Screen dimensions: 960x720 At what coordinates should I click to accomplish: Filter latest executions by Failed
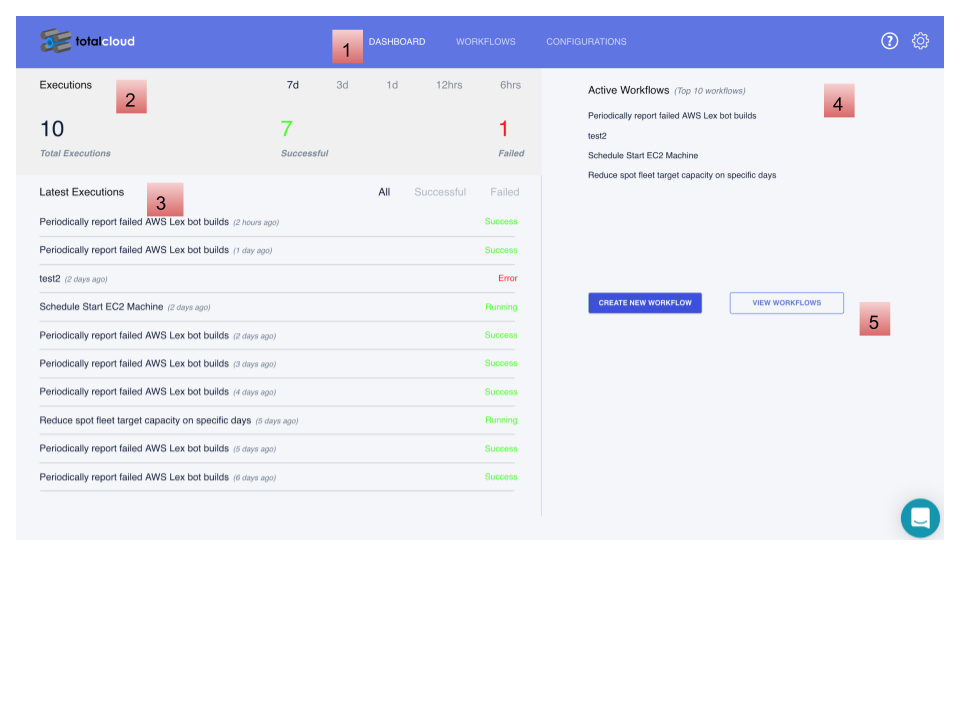click(504, 192)
